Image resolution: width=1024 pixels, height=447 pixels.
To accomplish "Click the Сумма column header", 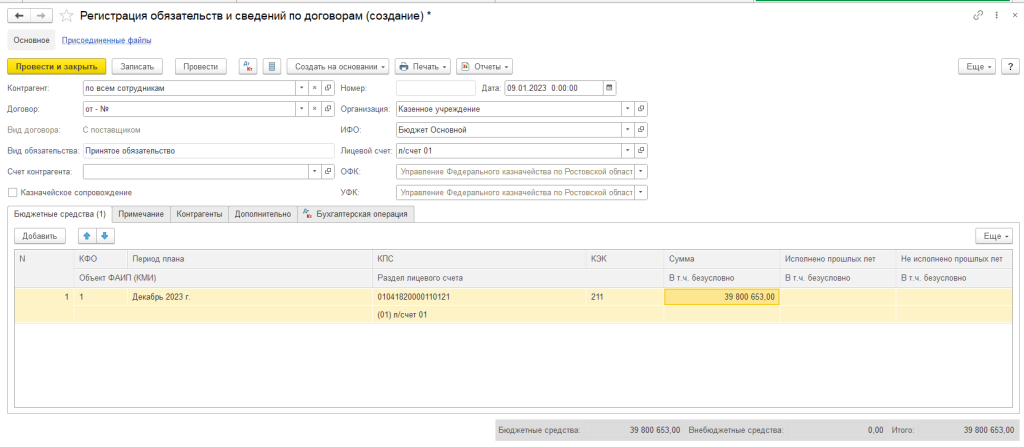I will [x=722, y=259].
